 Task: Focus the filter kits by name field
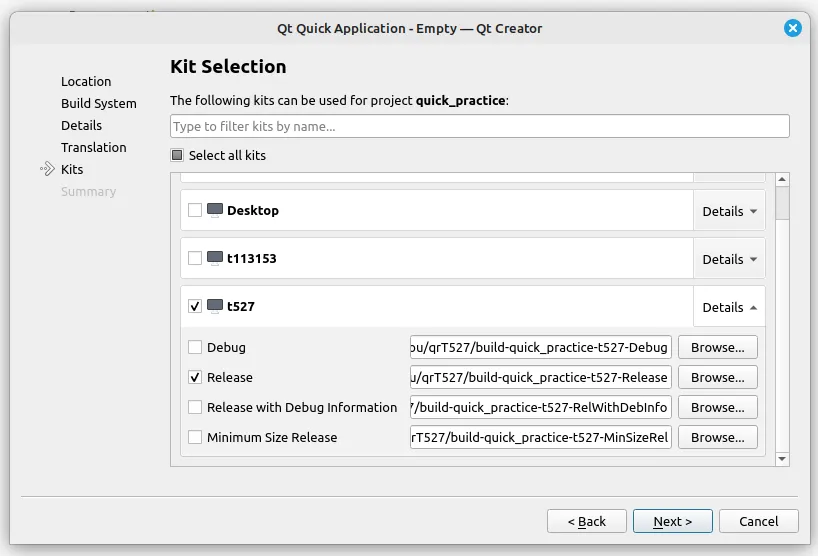[x=479, y=126]
